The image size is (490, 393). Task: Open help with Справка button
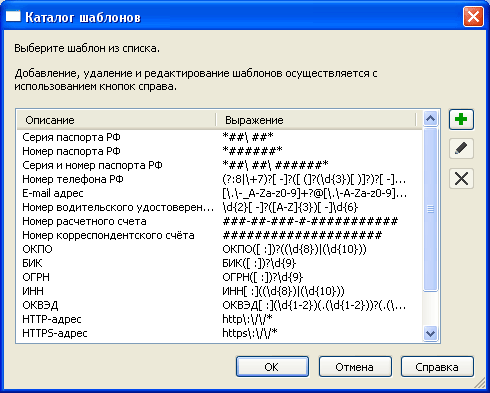[x=437, y=367]
